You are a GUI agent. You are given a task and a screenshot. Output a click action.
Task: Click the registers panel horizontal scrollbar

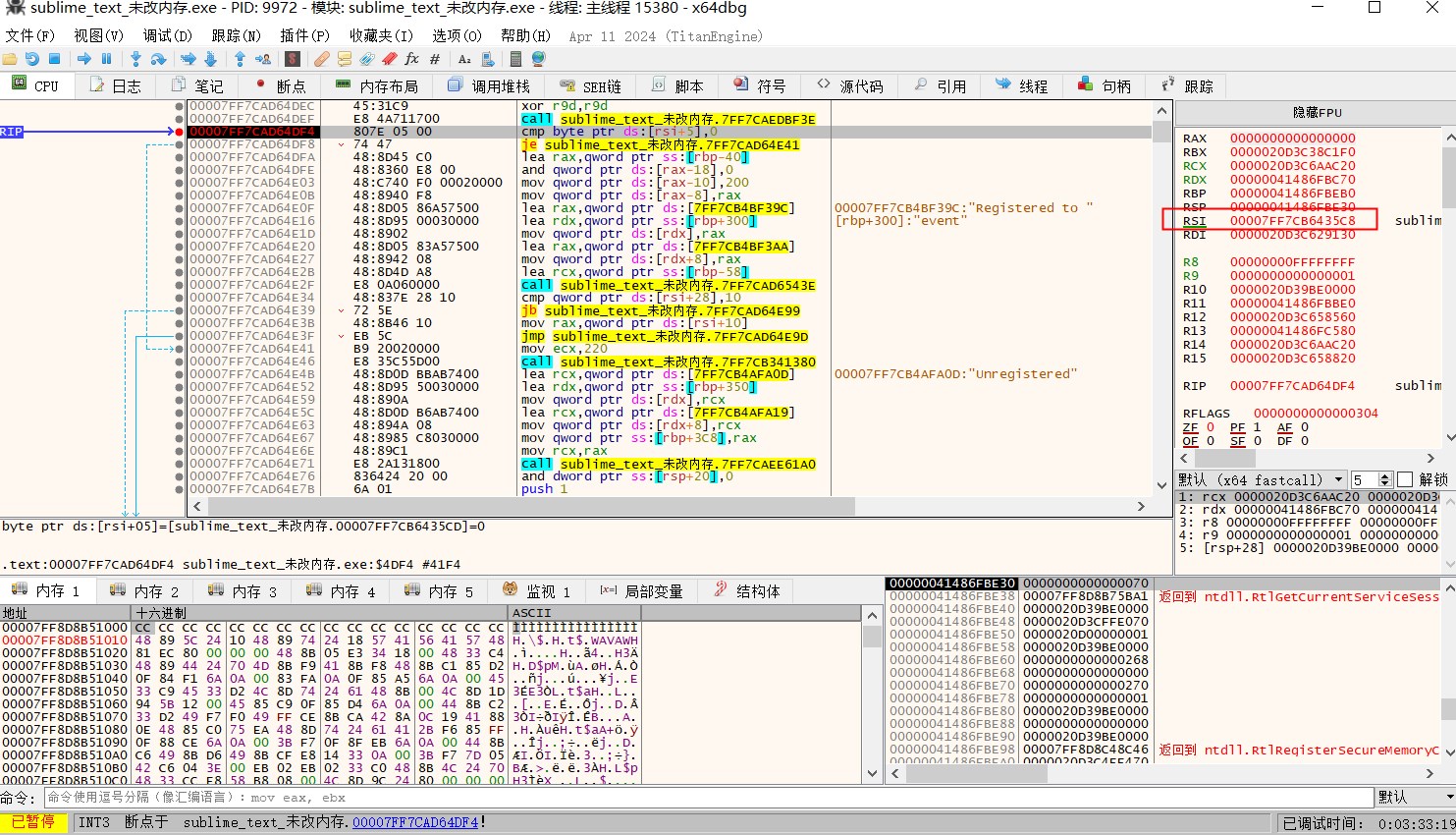coord(1308,459)
